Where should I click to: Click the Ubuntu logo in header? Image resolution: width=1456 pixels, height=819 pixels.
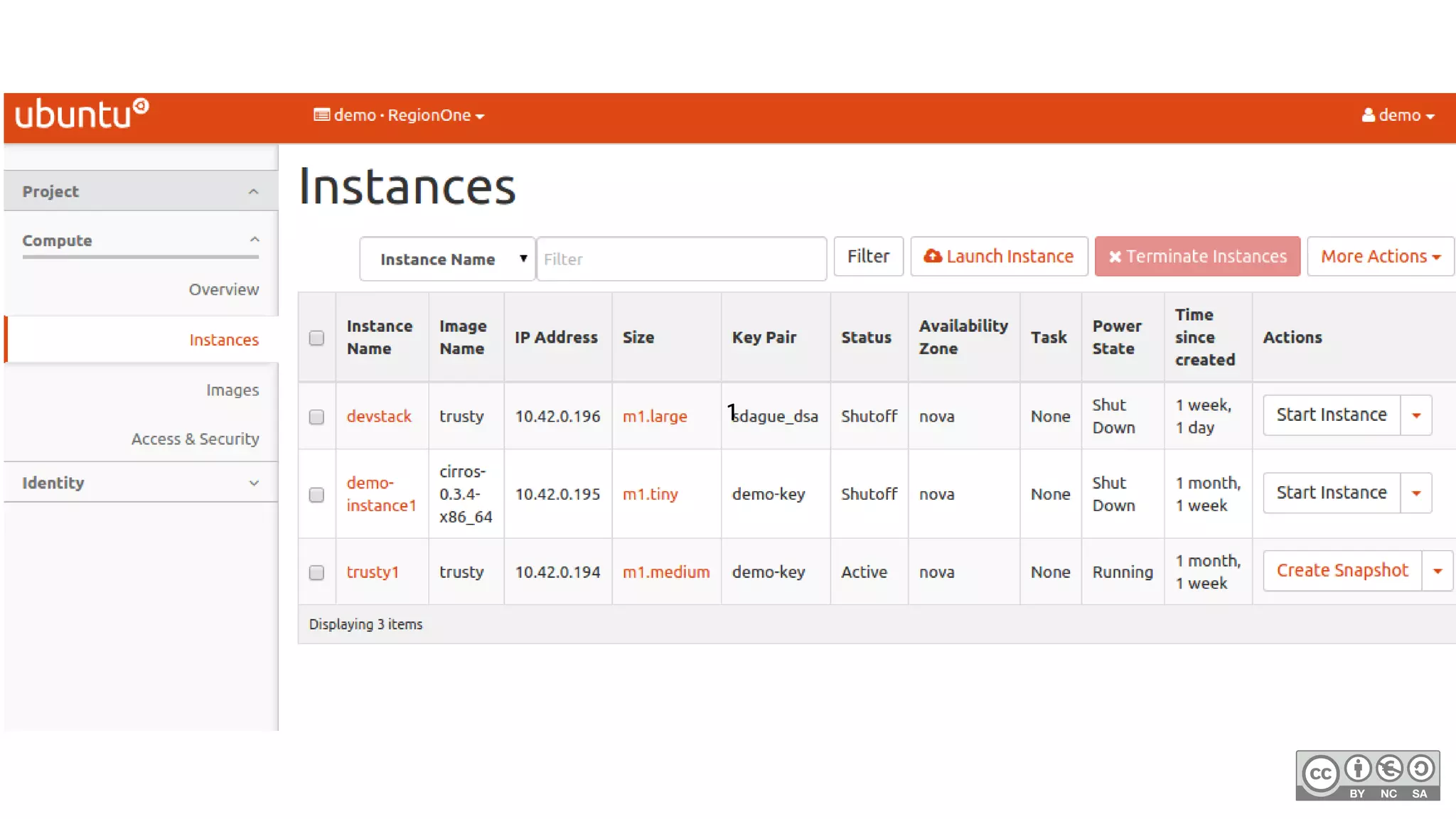click(x=82, y=114)
